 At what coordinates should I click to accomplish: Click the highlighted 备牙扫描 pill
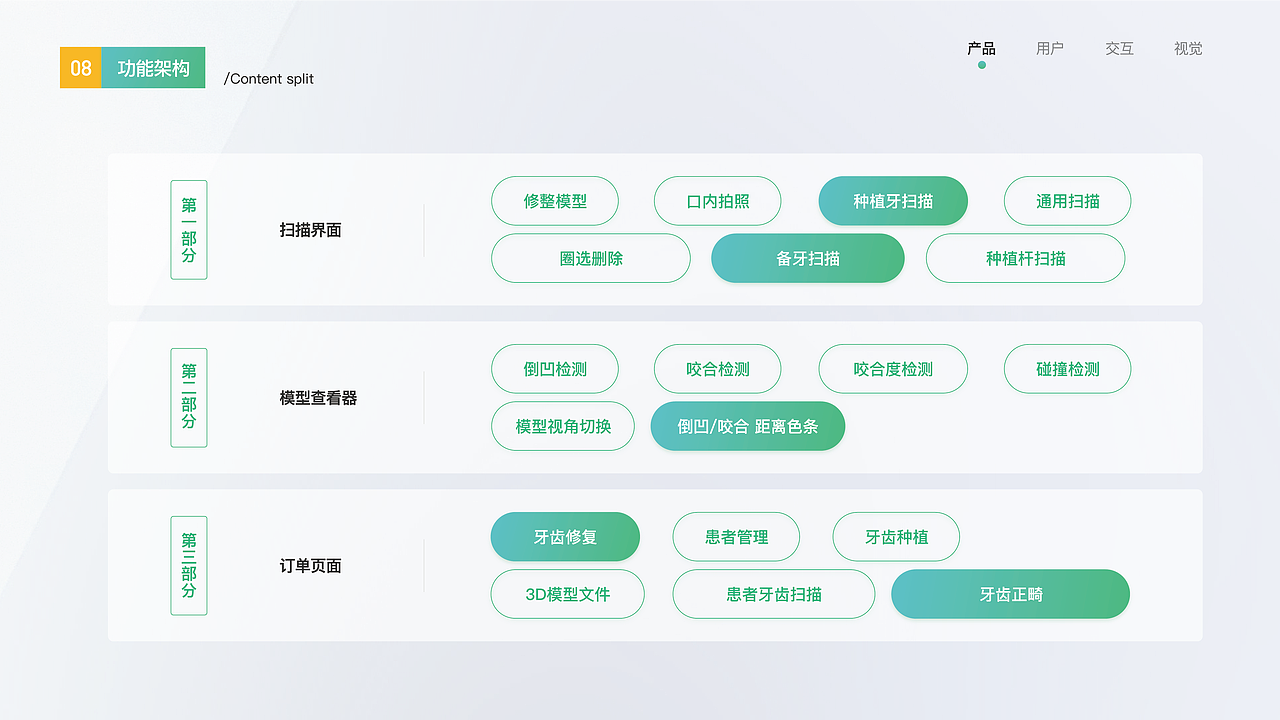pos(807,258)
